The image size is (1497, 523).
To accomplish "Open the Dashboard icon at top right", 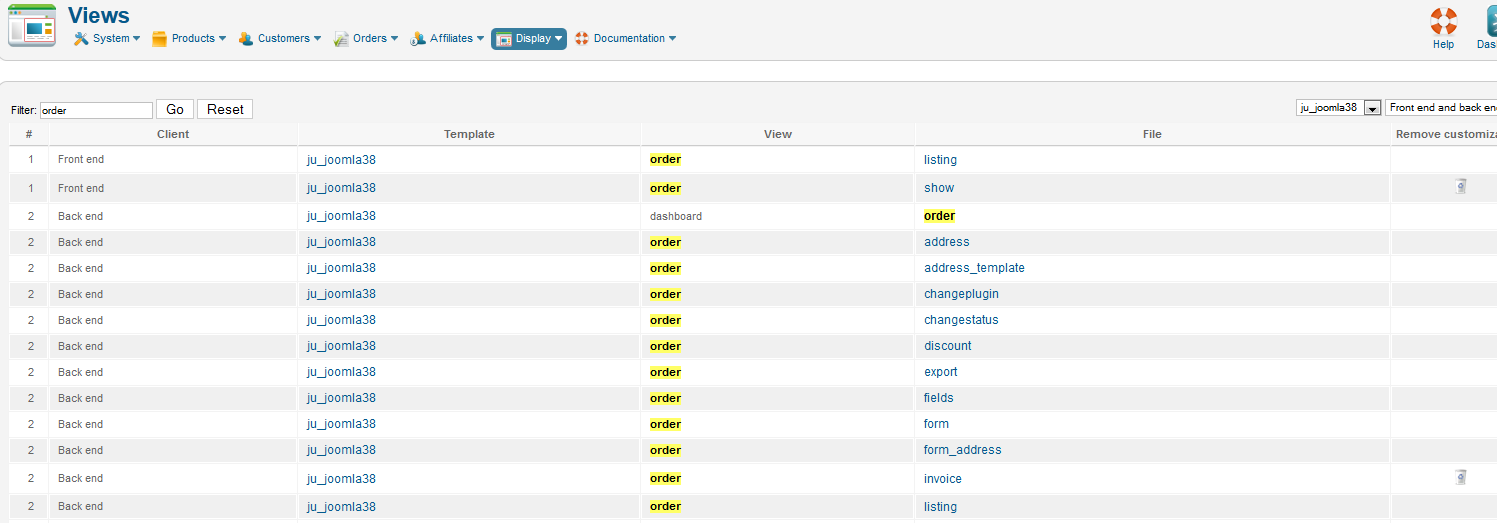I will click(1489, 22).
